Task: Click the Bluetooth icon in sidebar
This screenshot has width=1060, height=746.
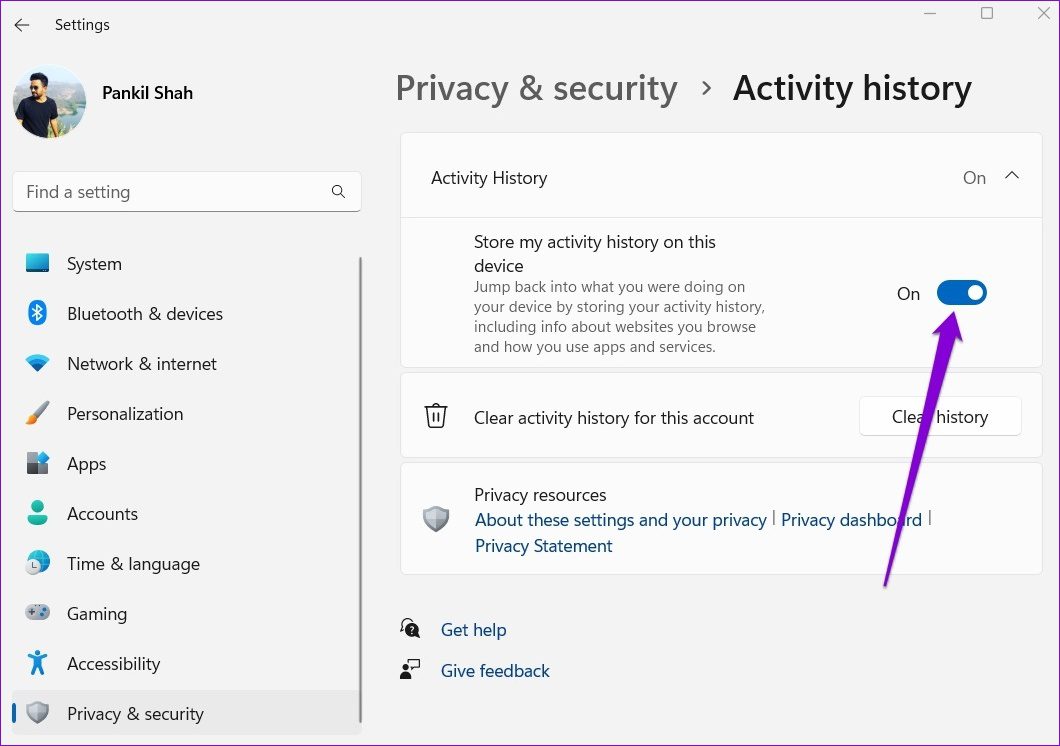Action: click(38, 314)
